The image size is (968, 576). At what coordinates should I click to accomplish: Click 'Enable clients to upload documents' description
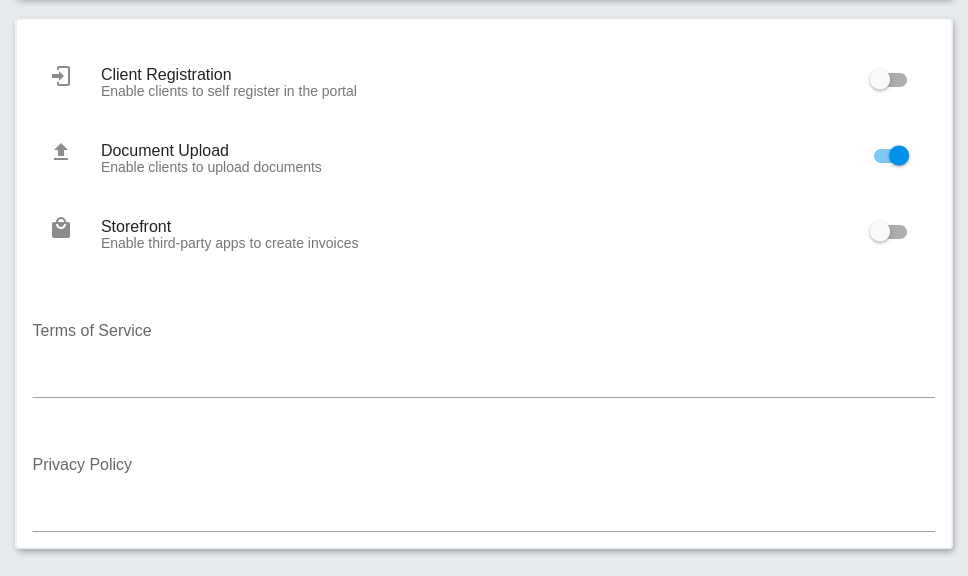click(x=211, y=167)
